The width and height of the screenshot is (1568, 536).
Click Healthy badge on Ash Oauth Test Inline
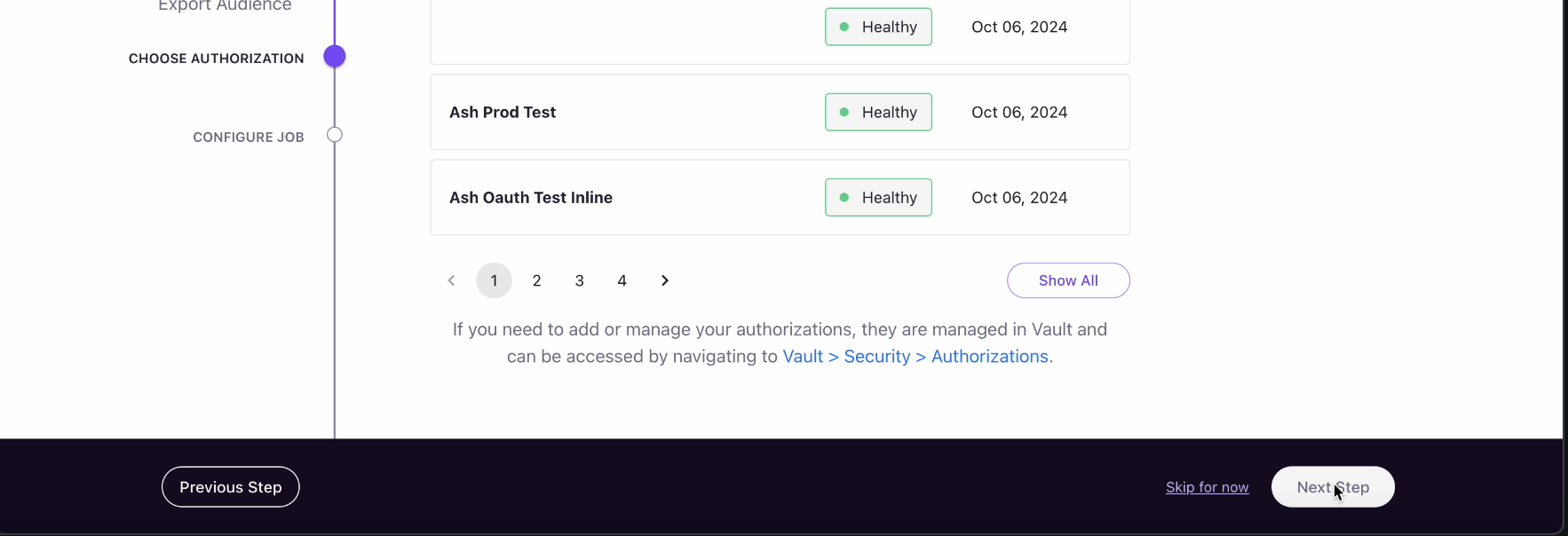(878, 197)
